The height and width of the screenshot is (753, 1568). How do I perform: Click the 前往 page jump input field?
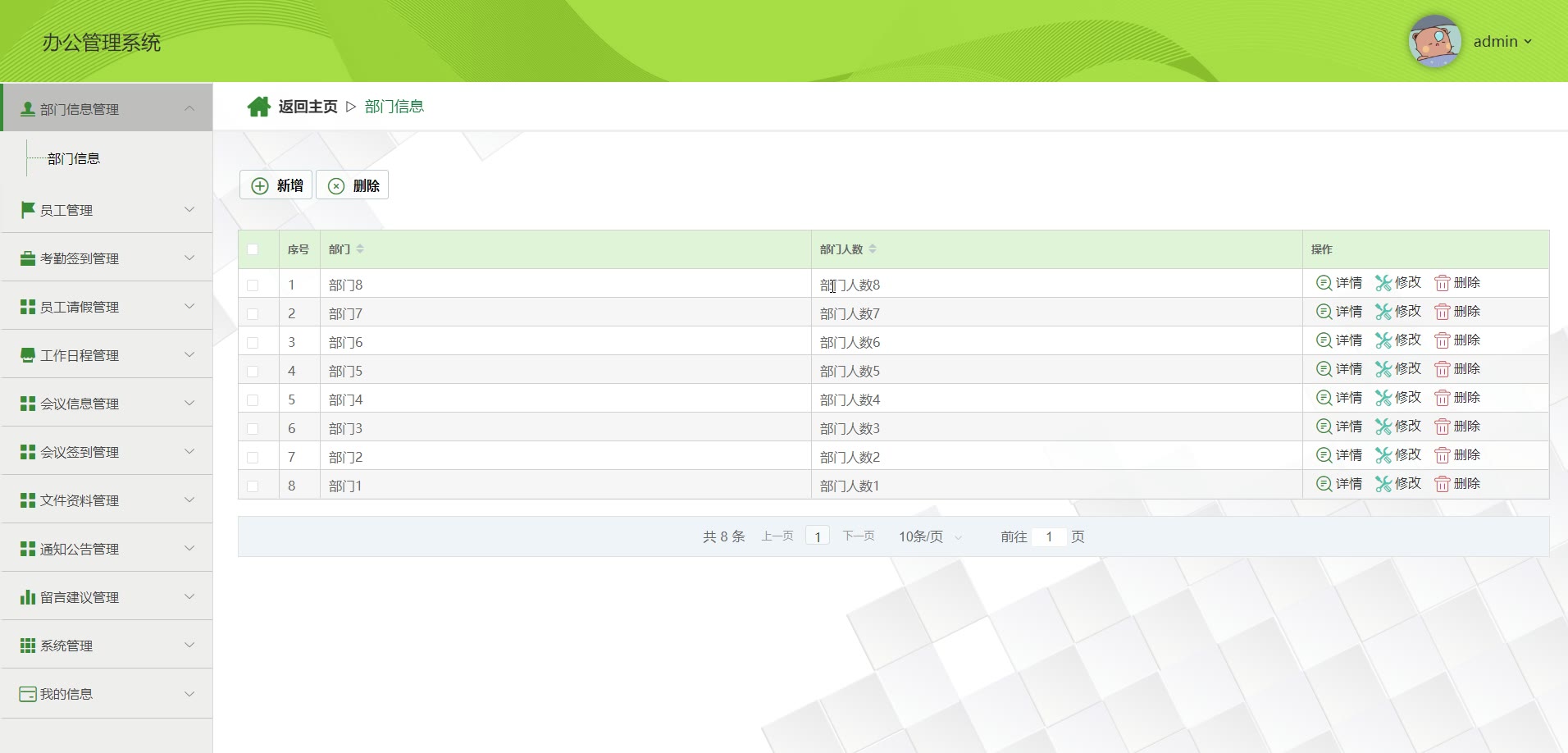(1049, 536)
